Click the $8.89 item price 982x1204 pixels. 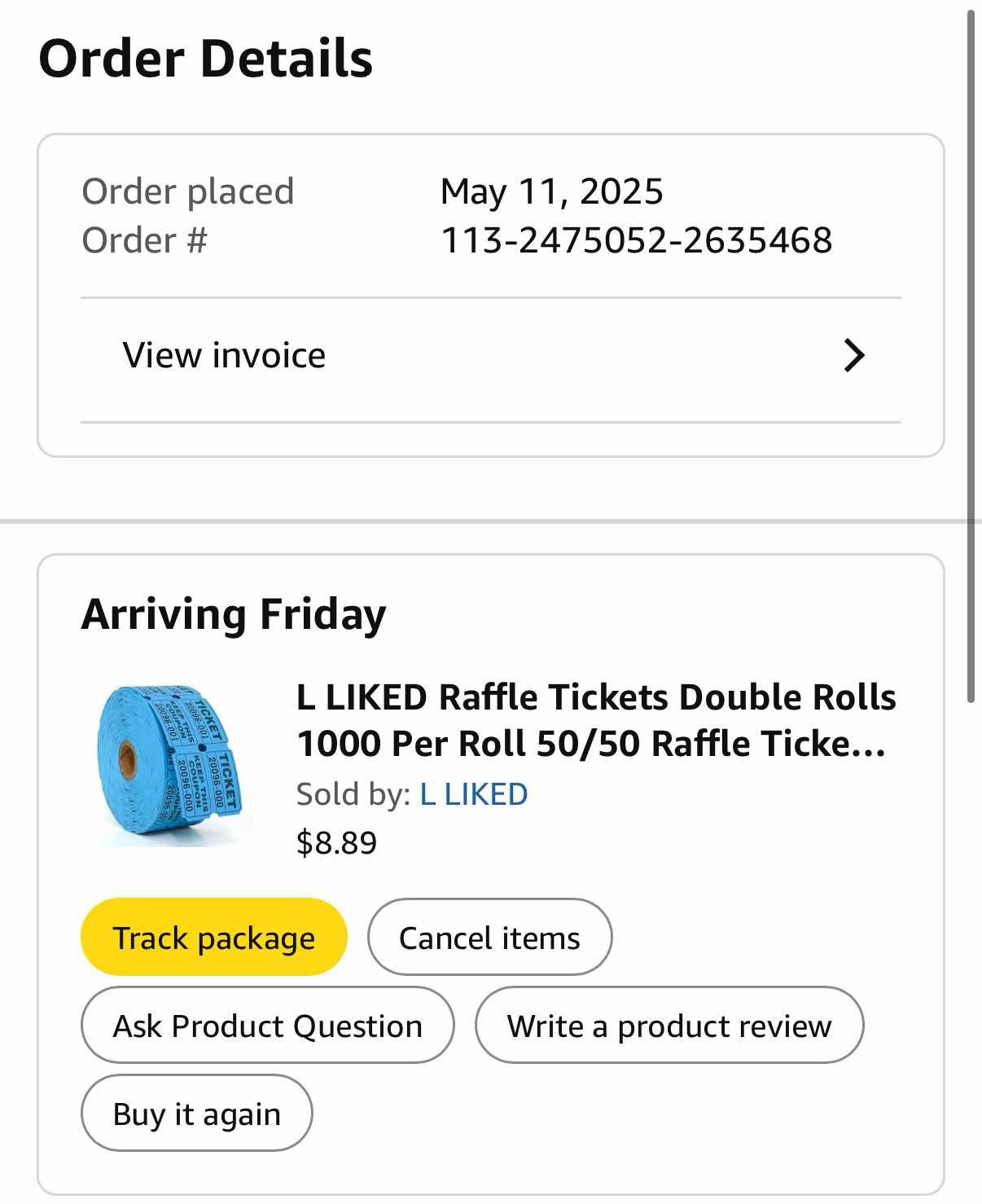(x=336, y=842)
